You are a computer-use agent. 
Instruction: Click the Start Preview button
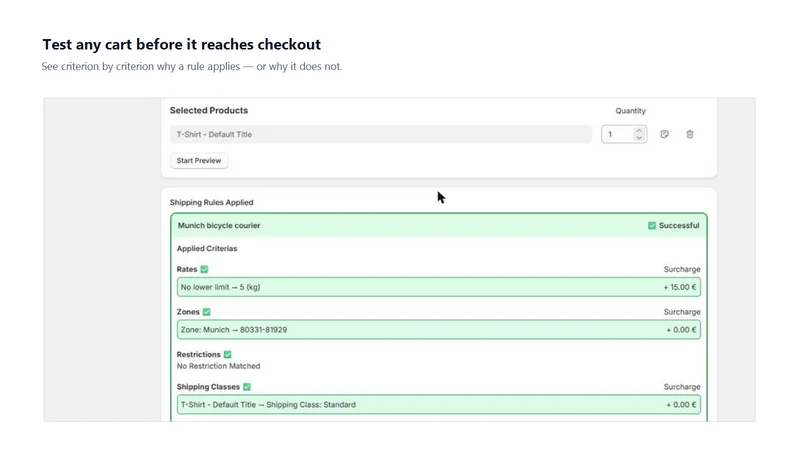pos(199,161)
